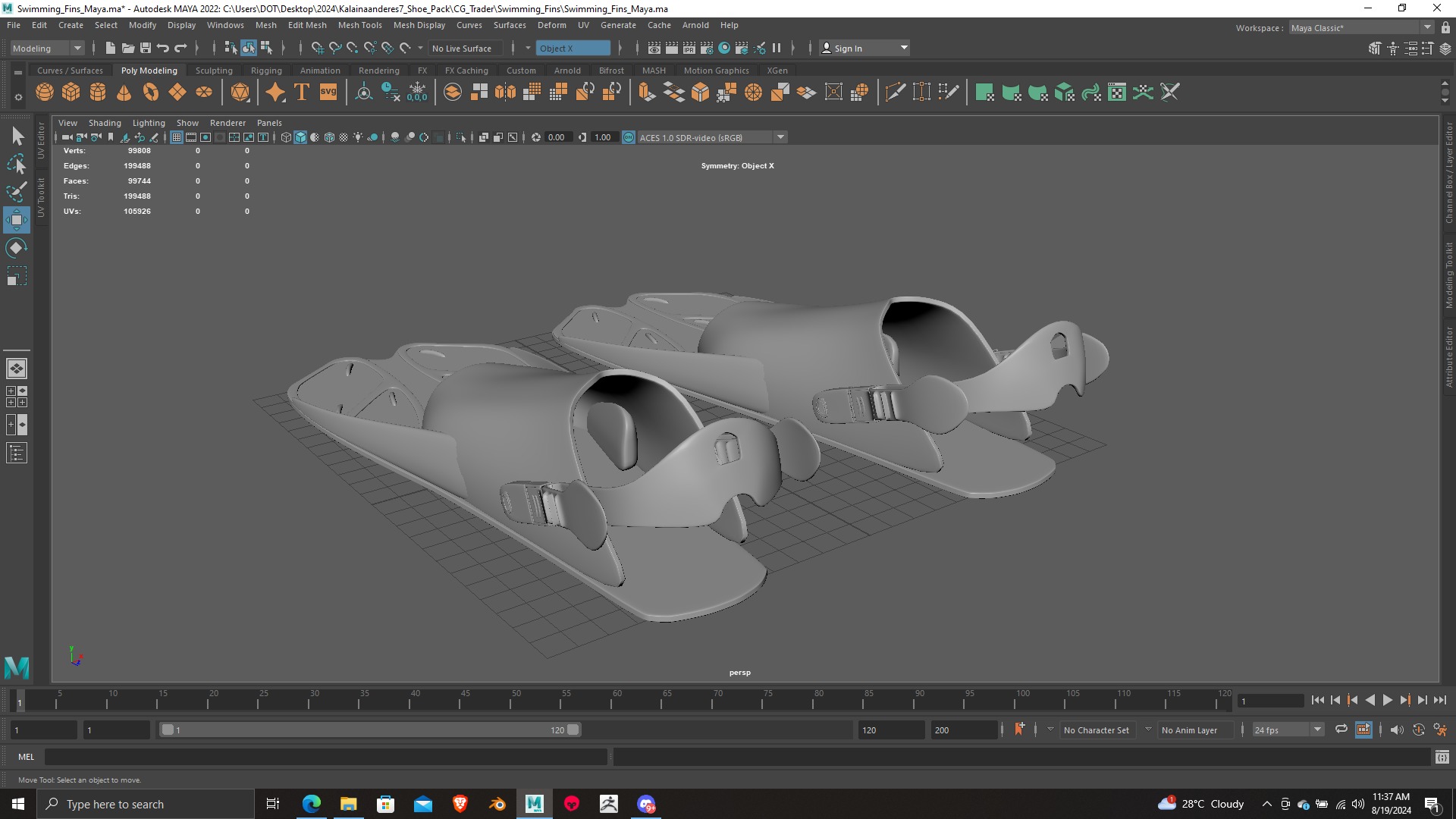The width and height of the screenshot is (1456, 819).
Task: Toggle the viewport grid display button
Action: click(x=177, y=137)
